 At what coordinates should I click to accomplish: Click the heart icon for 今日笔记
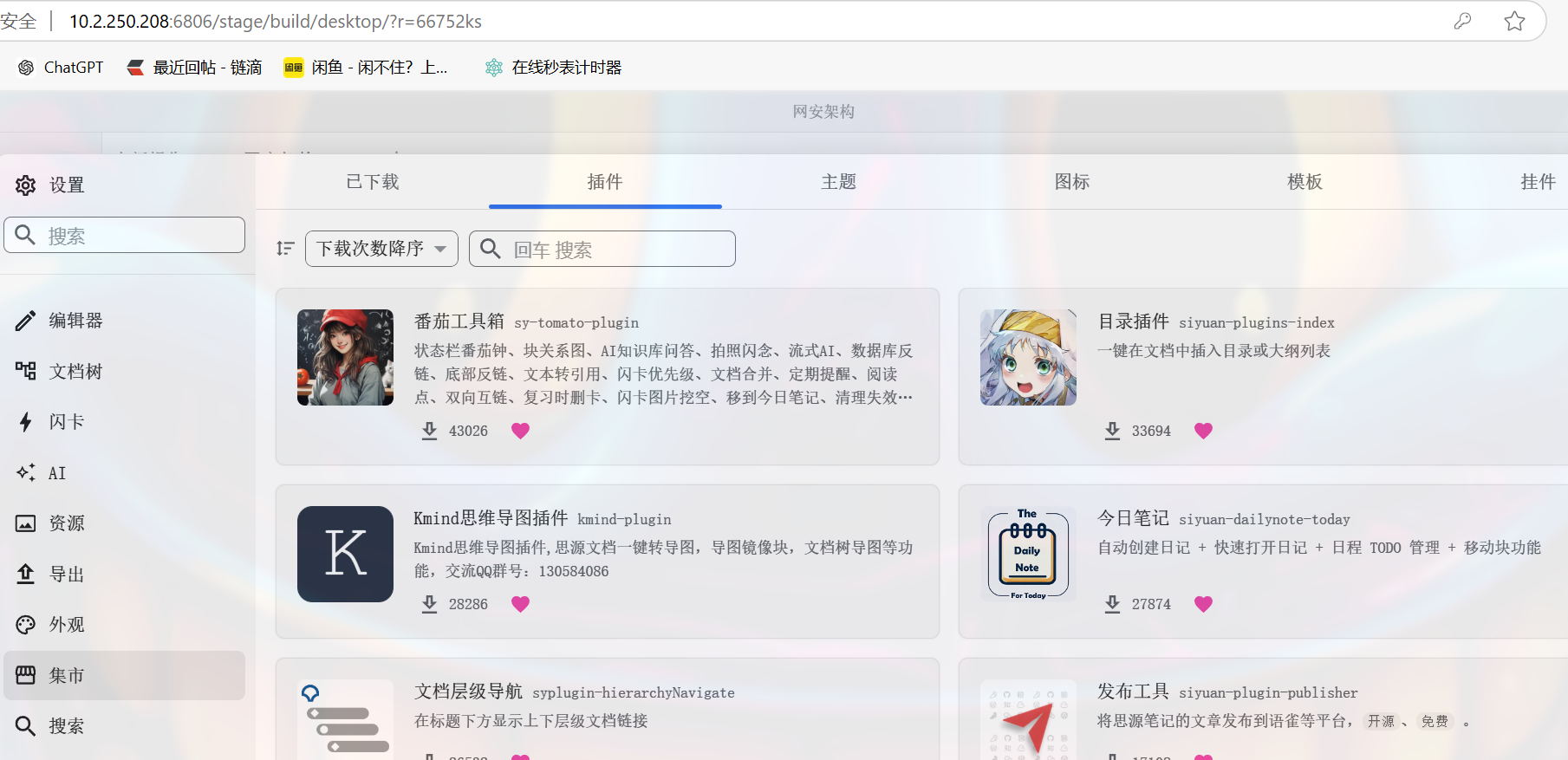1203,604
